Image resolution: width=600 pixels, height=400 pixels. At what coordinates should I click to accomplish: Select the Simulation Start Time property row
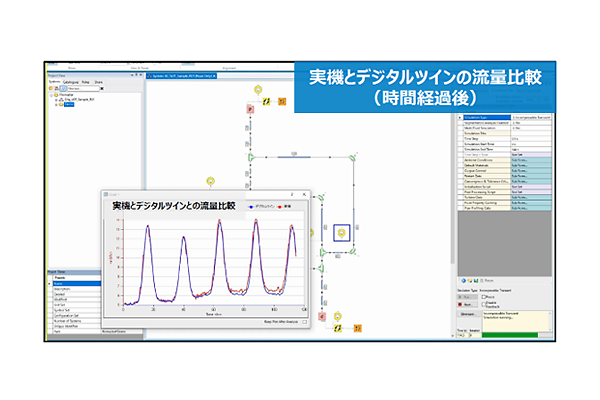point(507,144)
